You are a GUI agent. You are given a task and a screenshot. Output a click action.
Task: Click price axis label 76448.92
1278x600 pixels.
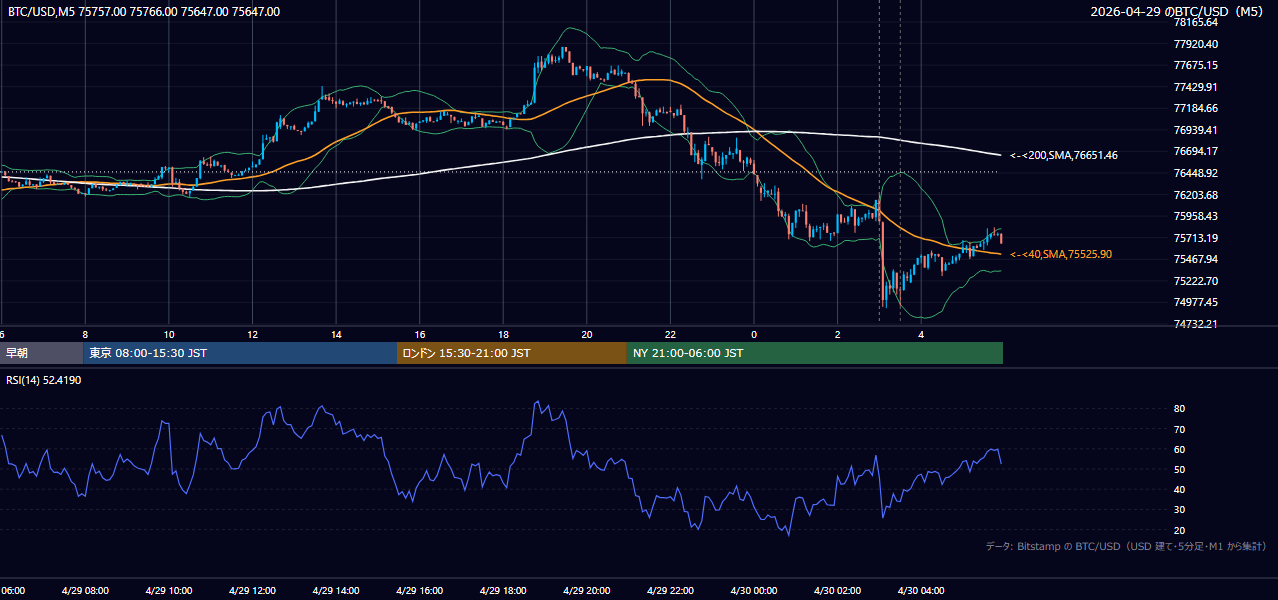1196,173
